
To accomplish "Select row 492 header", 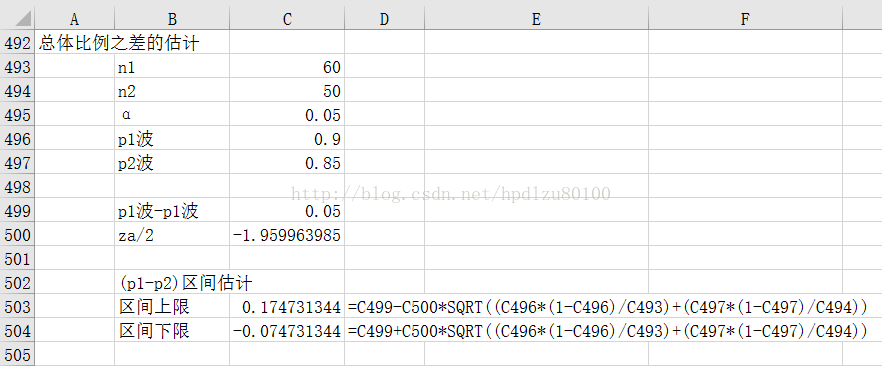I will 17,43.
